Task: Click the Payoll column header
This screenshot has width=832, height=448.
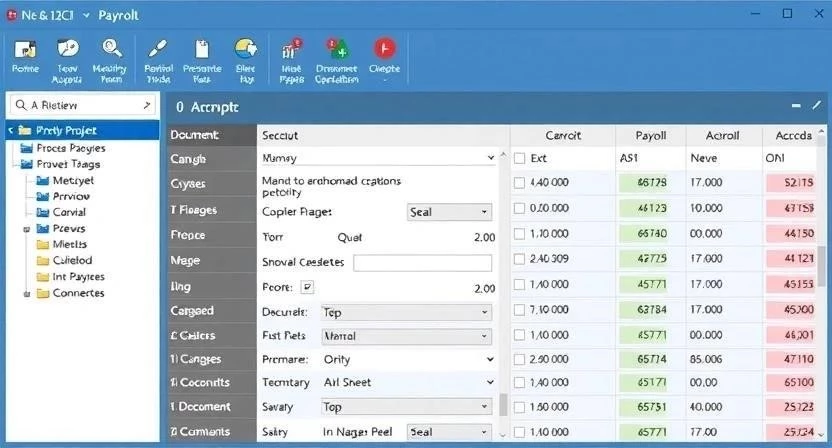Action: (x=651, y=136)
